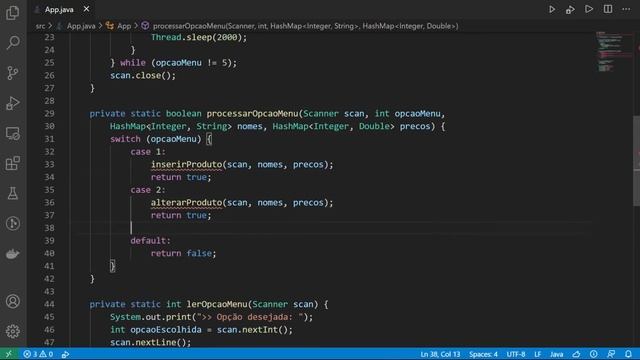Screen dimensions: 640x360
Task: Close the App.java tab
Action: tap(86, 9)
